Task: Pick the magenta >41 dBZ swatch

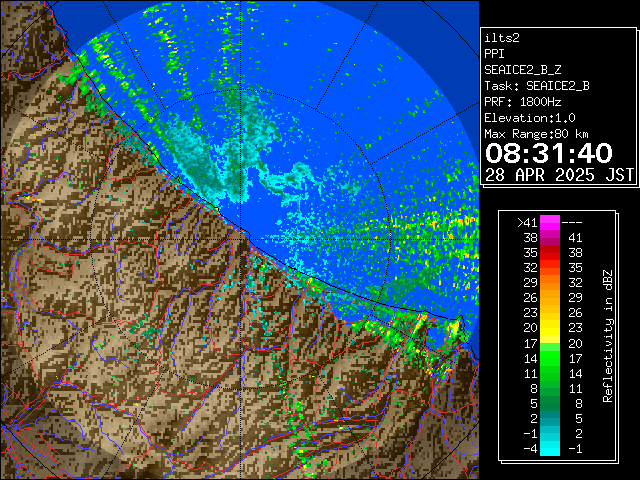Action: pos(550,223)
